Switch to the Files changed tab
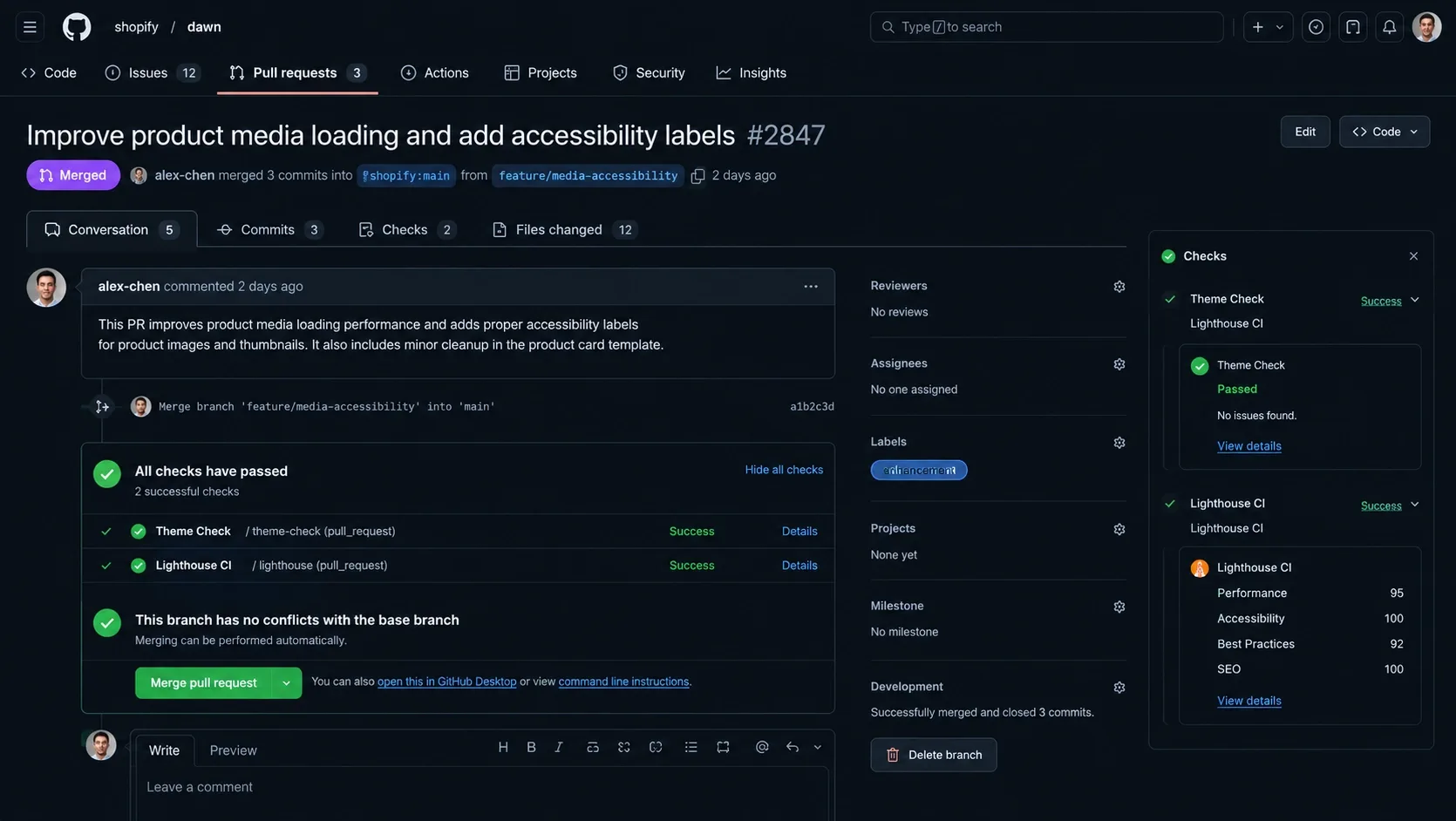 [564, 230]
